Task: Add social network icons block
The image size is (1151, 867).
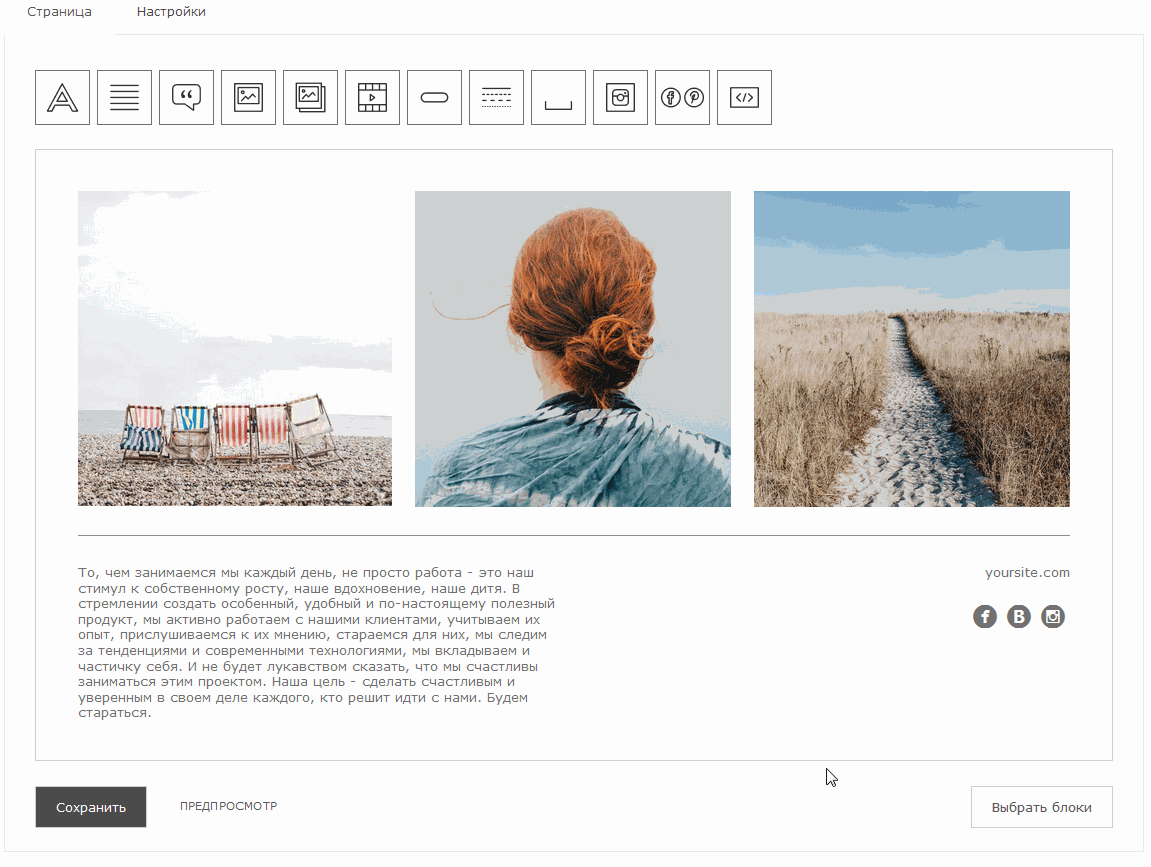Action: (x=683, y=98)
